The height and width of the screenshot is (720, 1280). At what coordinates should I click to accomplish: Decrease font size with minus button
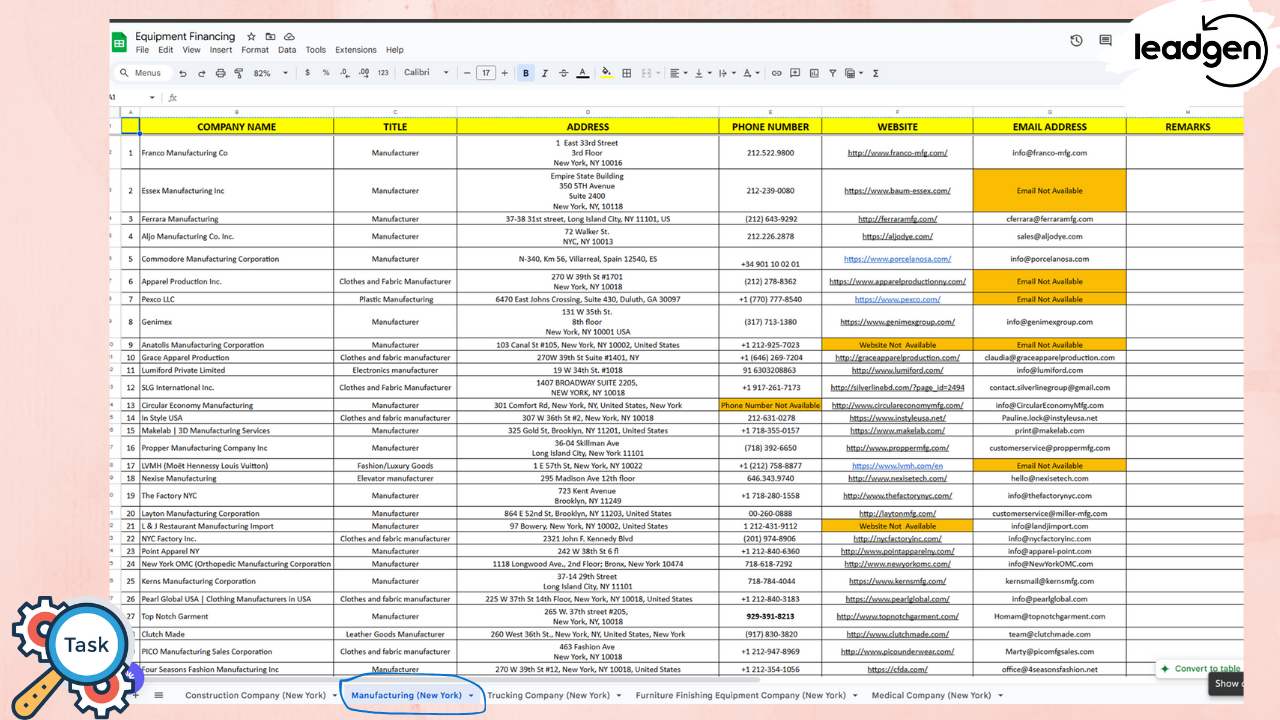point(467,73)
